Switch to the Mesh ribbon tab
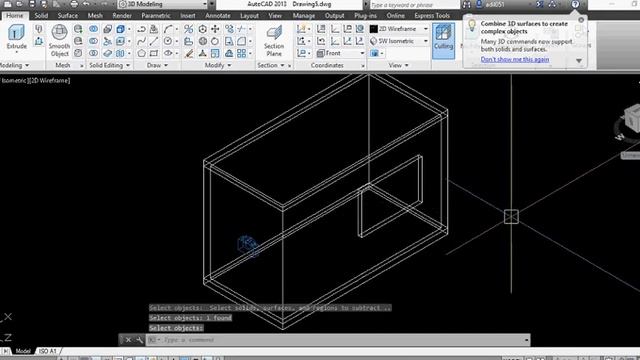 coord(95,16)
